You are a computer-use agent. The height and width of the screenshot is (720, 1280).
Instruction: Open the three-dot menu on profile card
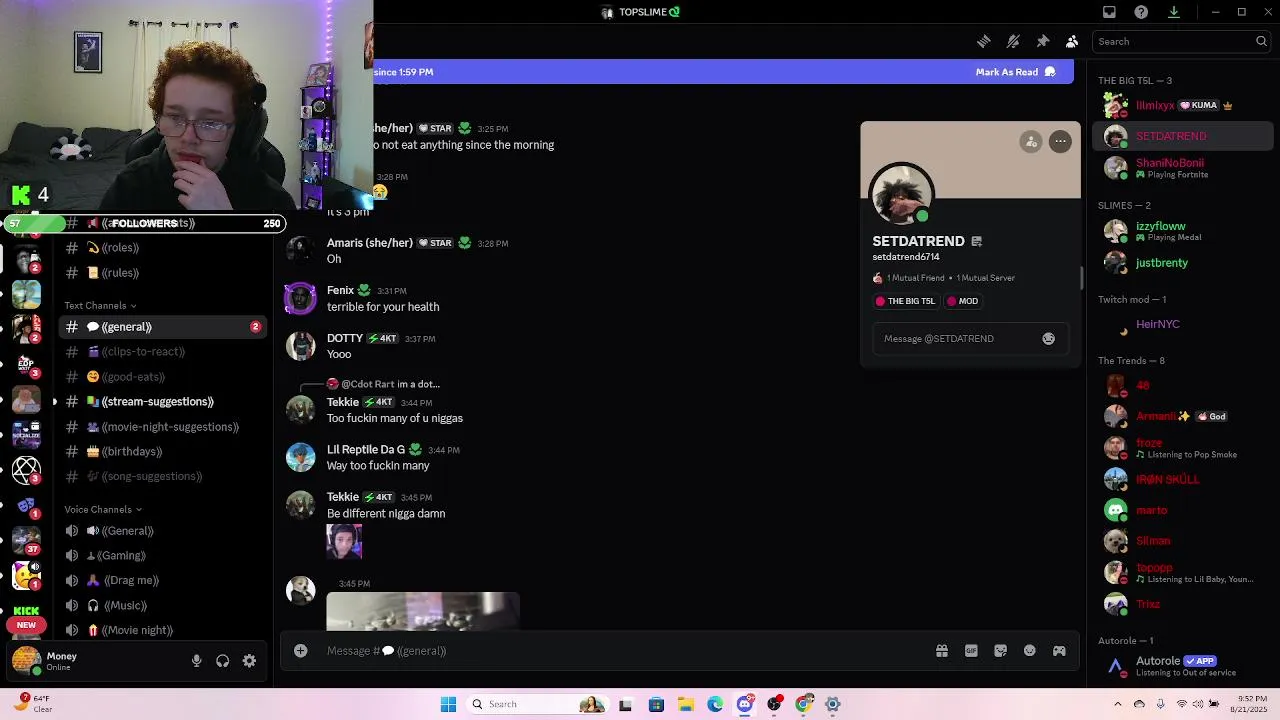(x=1060, y=141)
